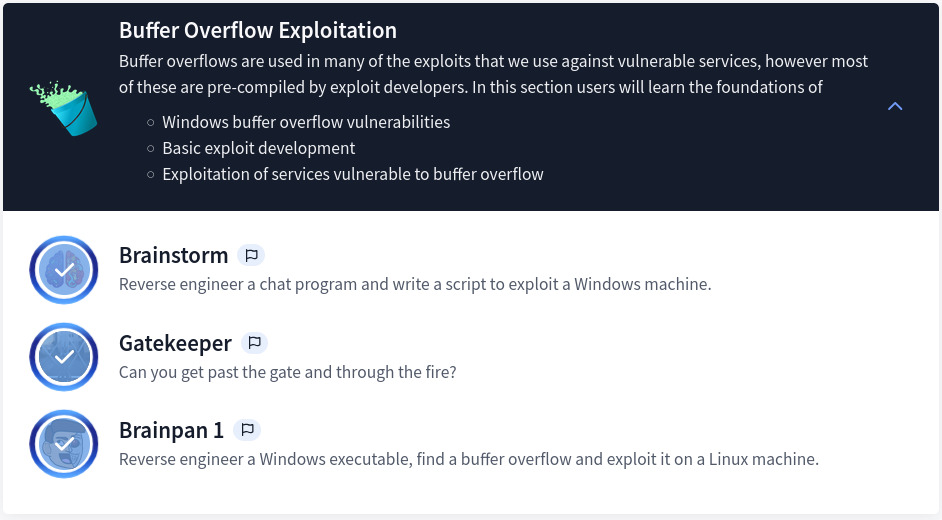
Task: Click the Brainpan 1 Linux machine description
Action: pyautogui.click(x=468, y=459)
